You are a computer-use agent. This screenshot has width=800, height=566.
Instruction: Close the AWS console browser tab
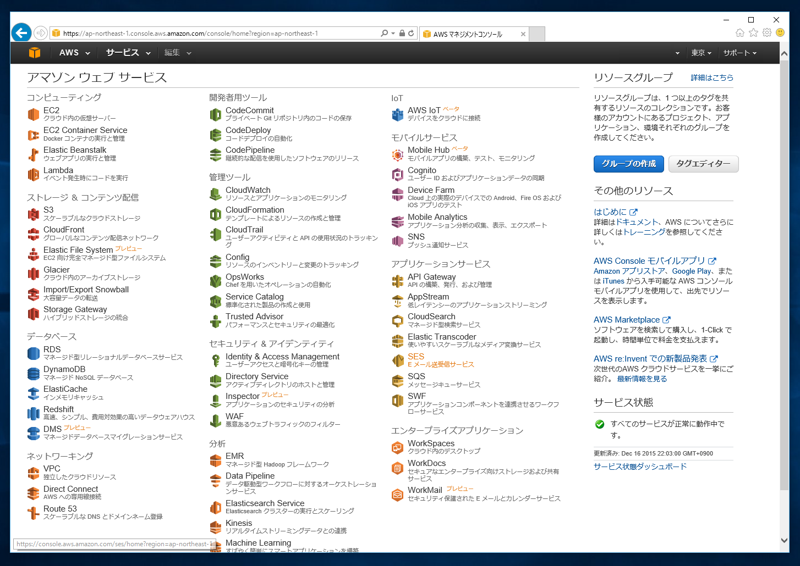(523, 34)
